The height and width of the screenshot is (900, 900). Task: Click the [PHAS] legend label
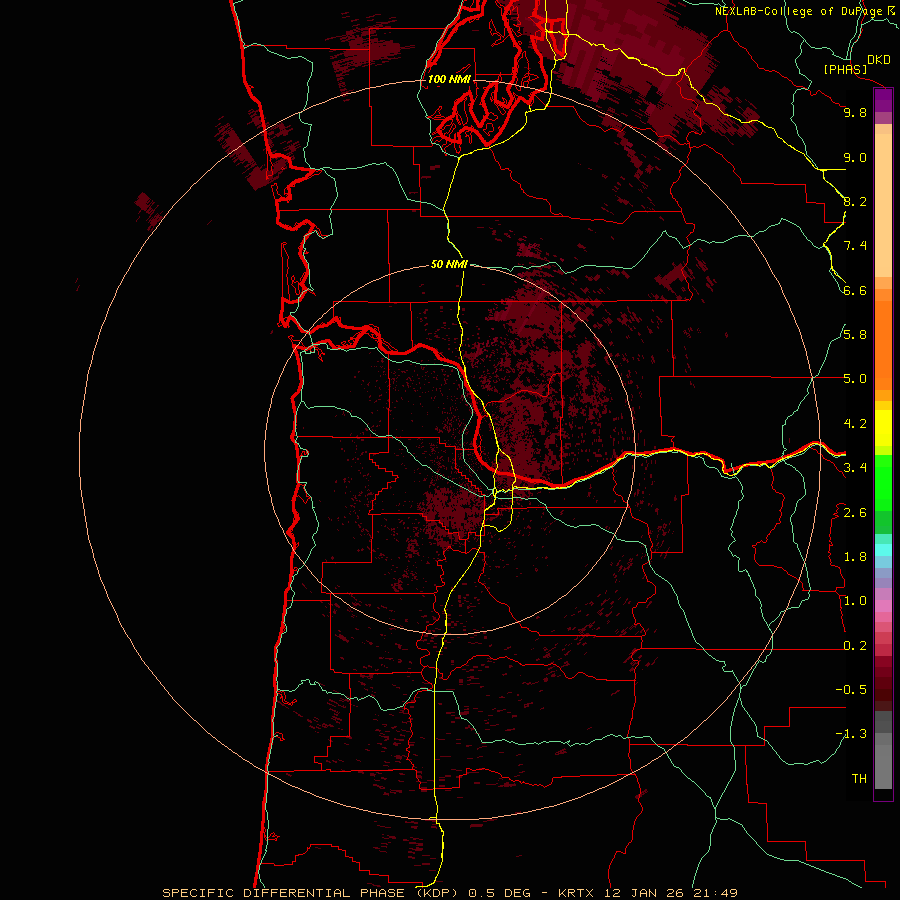(x=845, y=69)
